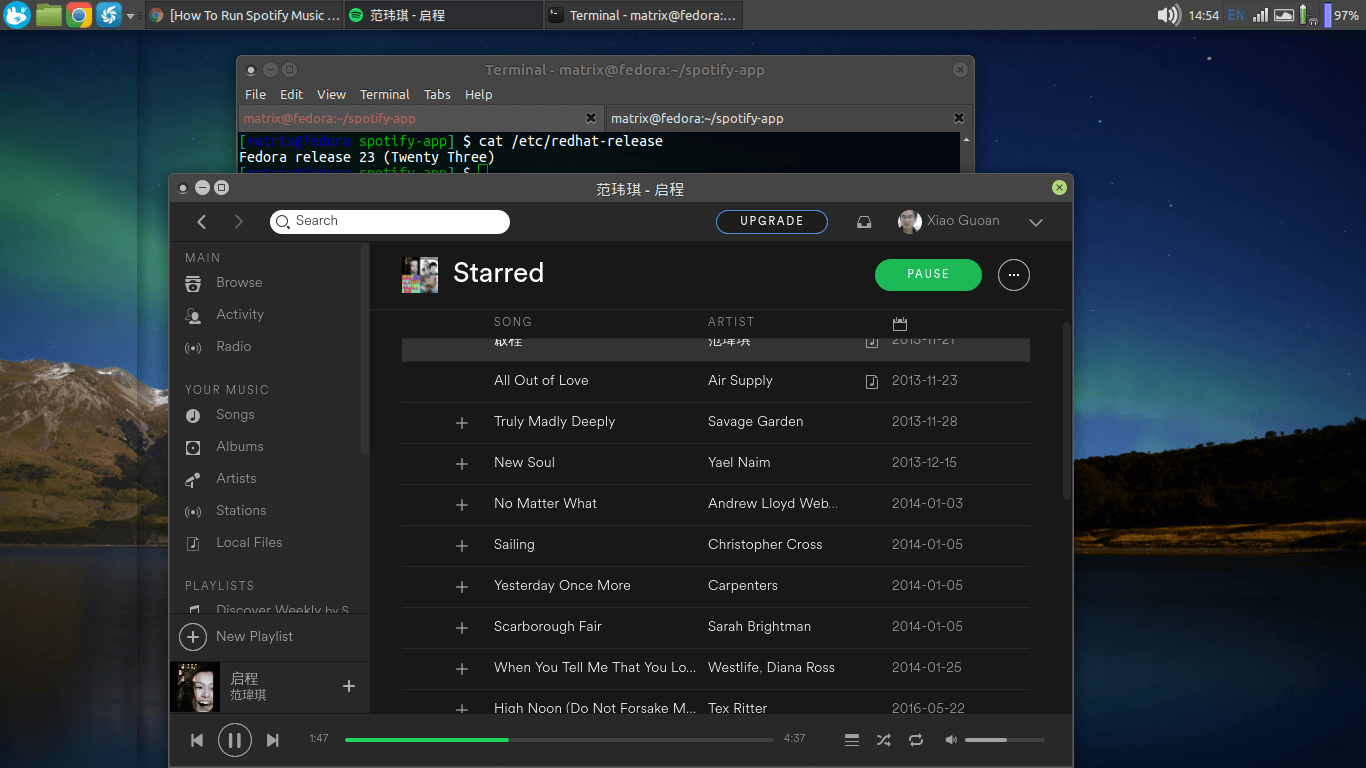Open the Starred playlist more options button
Viewport: 1366px width, 768px height.
tap(1013, 275)
